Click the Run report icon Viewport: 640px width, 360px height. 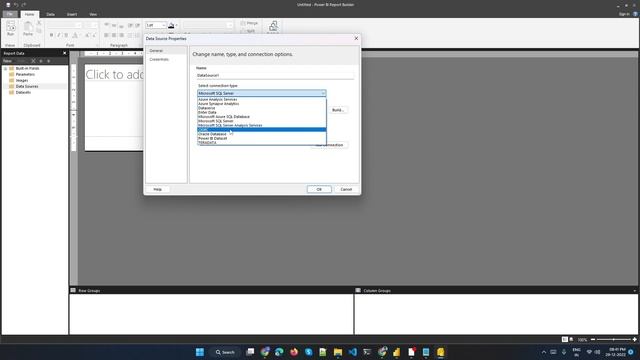(x=11, y=29)
